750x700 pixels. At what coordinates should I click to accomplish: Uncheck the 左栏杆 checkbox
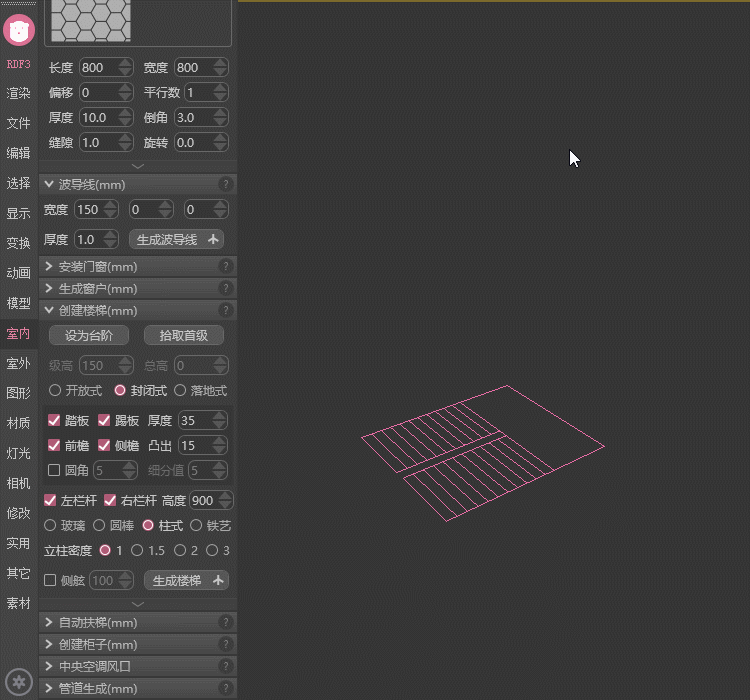click(x=50, y=500)
